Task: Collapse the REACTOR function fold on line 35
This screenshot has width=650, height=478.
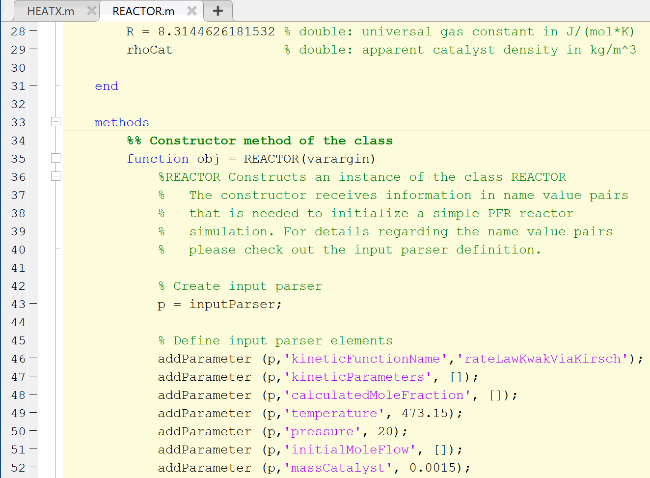Action: [x=56, y=158]
